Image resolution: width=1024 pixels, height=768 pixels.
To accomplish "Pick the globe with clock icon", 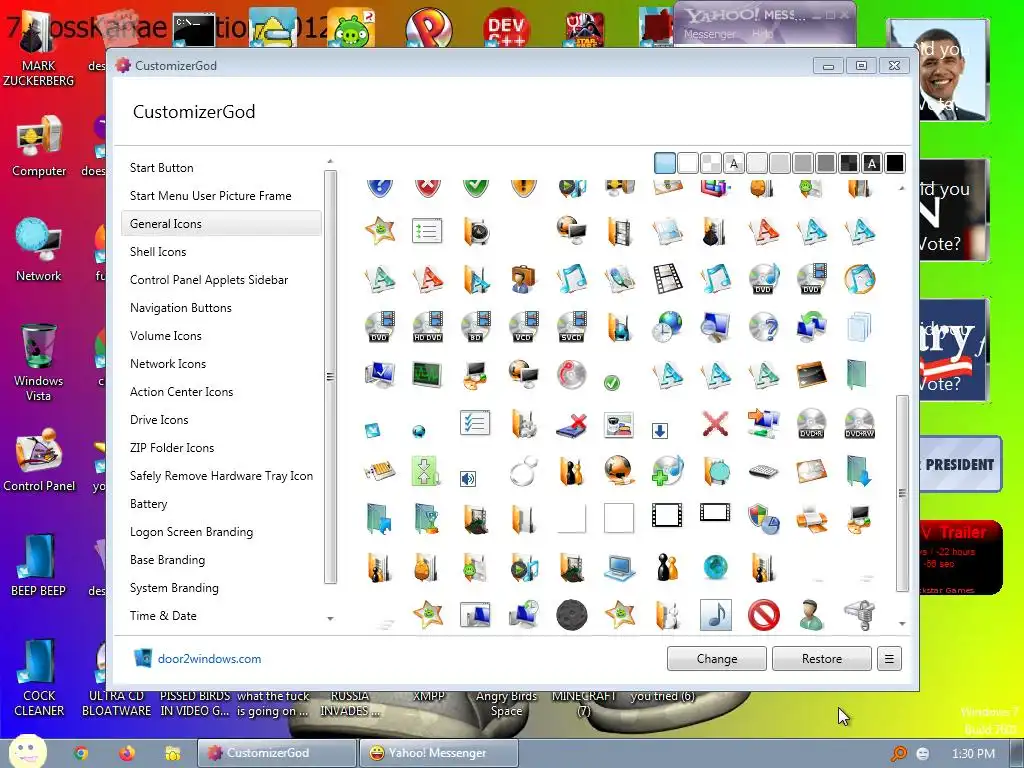I will (667, 327).
